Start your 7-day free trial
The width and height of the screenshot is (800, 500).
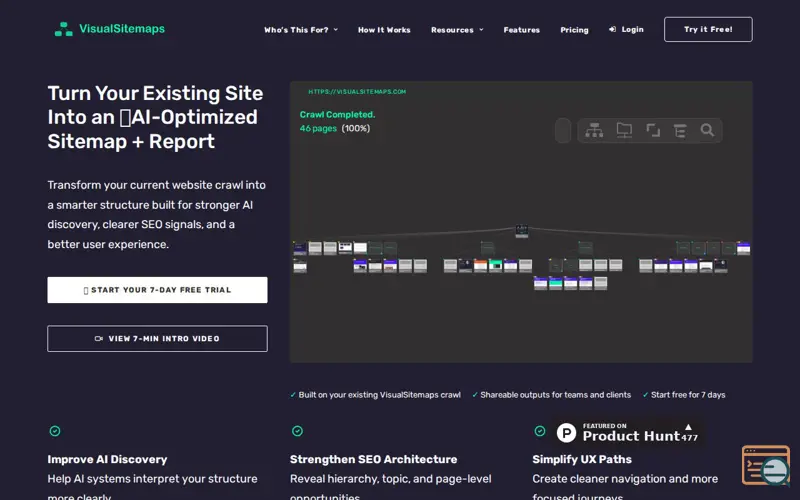157,290
